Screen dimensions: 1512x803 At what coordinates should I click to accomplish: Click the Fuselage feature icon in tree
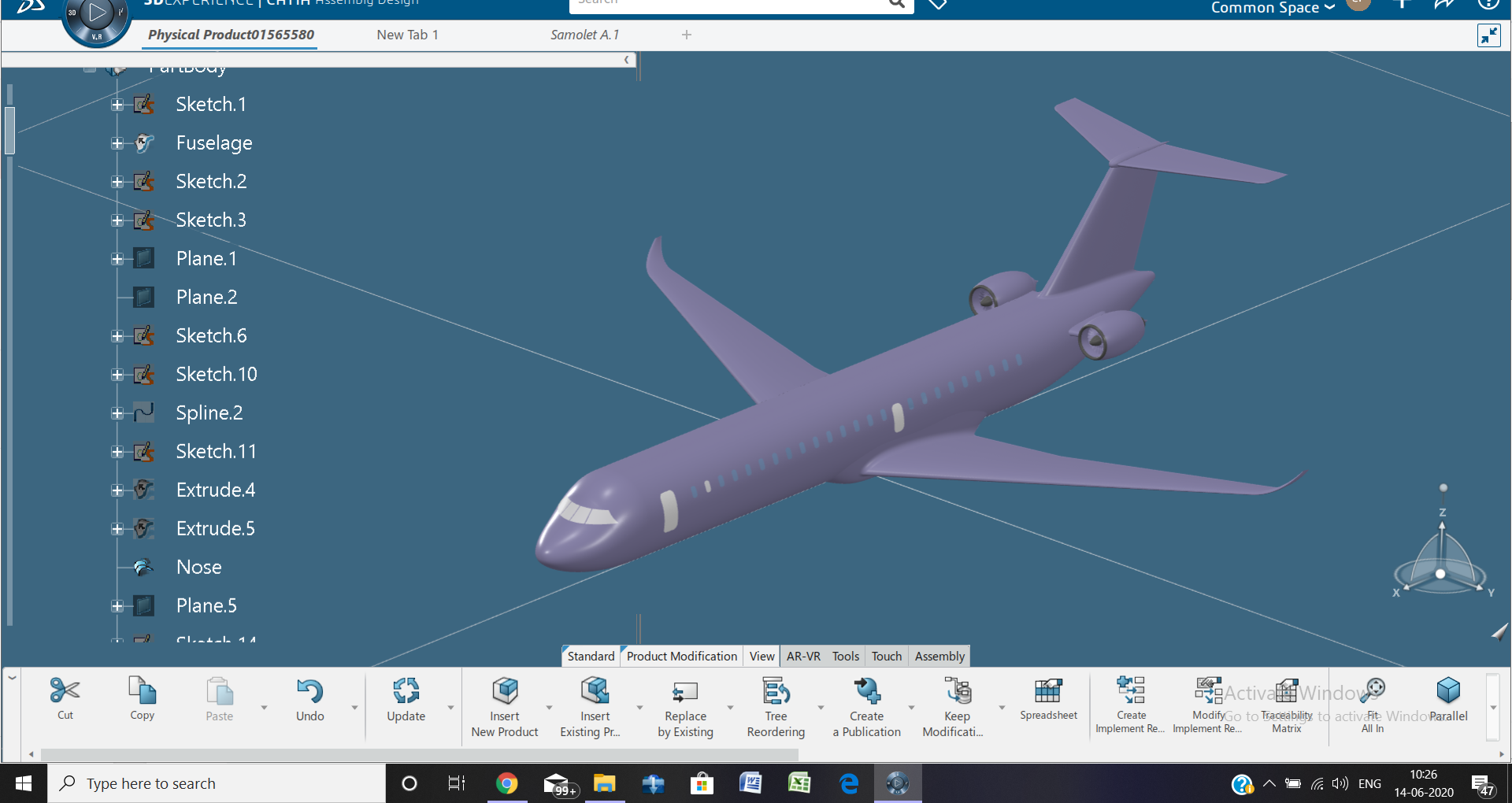[x=143, y=143]
